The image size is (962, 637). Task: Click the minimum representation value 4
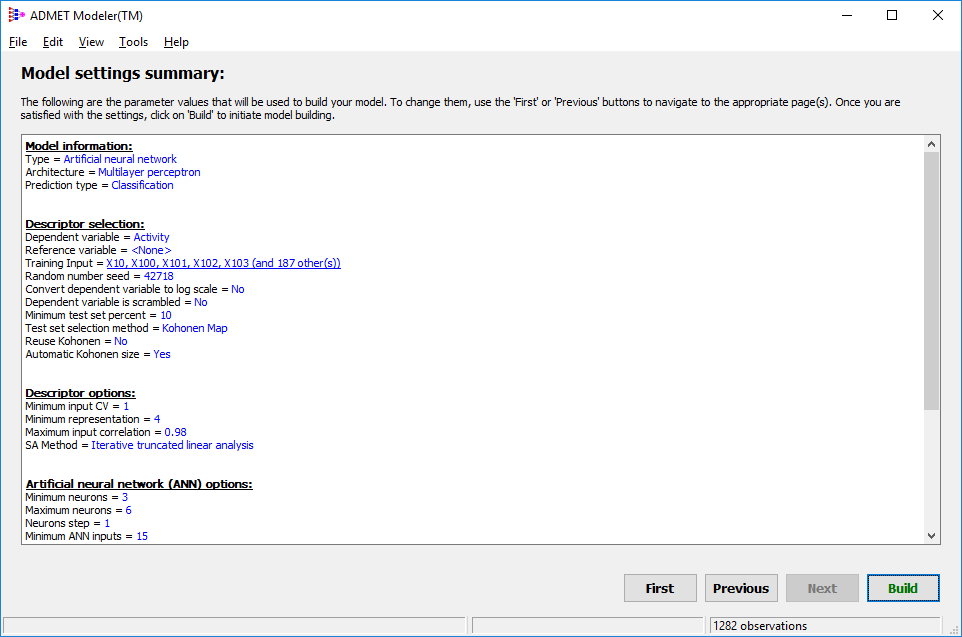[157, 419]
